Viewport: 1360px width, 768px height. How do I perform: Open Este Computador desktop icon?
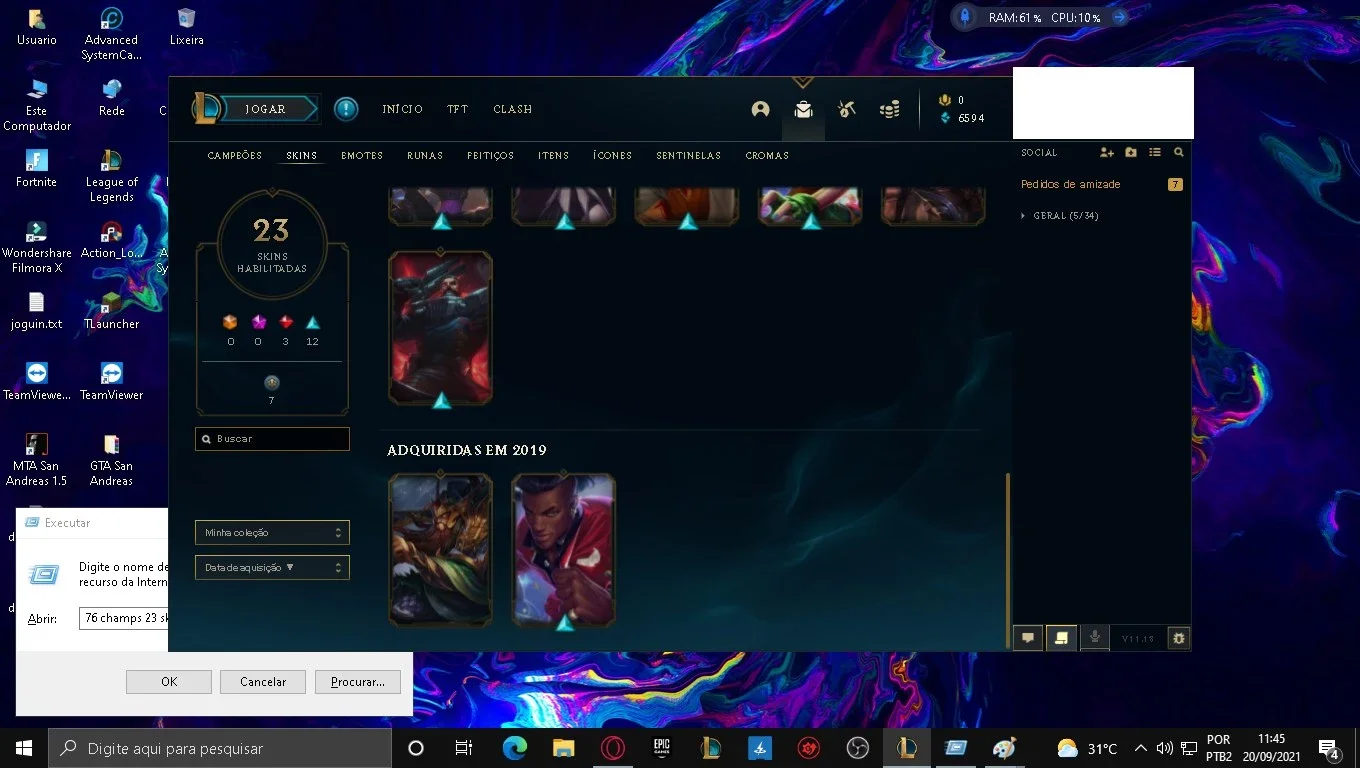tap(37, 105)
